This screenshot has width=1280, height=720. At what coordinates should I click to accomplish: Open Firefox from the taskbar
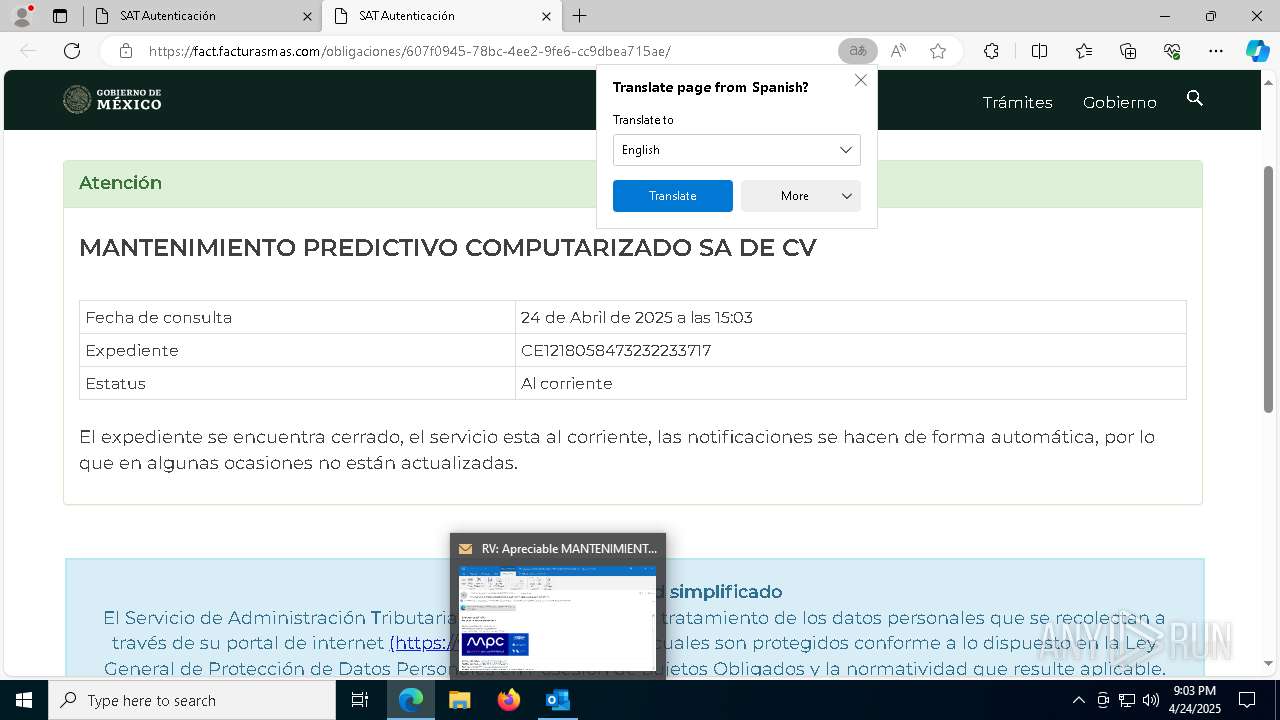point(509,700)
